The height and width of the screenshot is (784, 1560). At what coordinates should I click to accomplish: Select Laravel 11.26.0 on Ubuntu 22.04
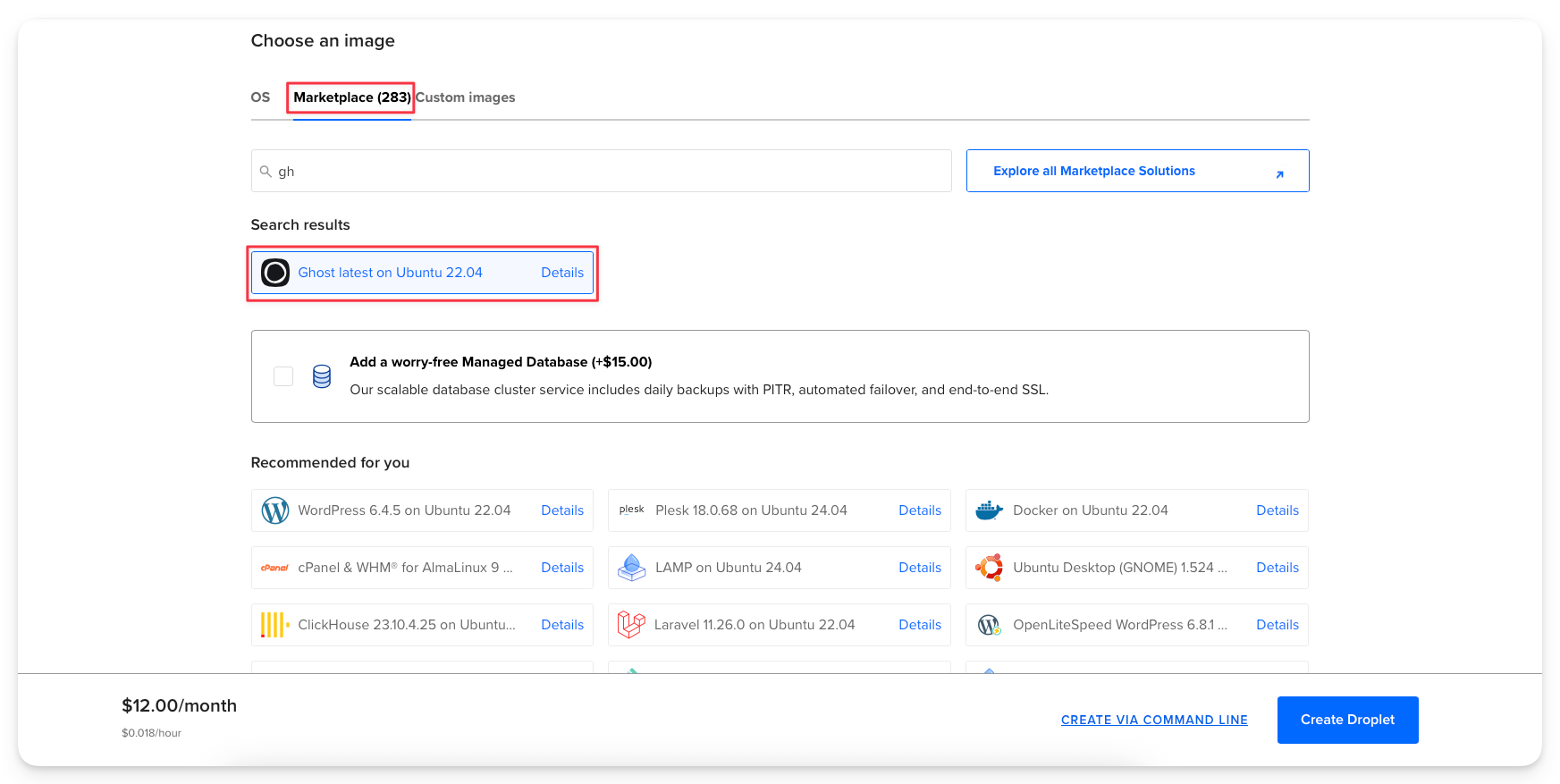tap(780, 625)
